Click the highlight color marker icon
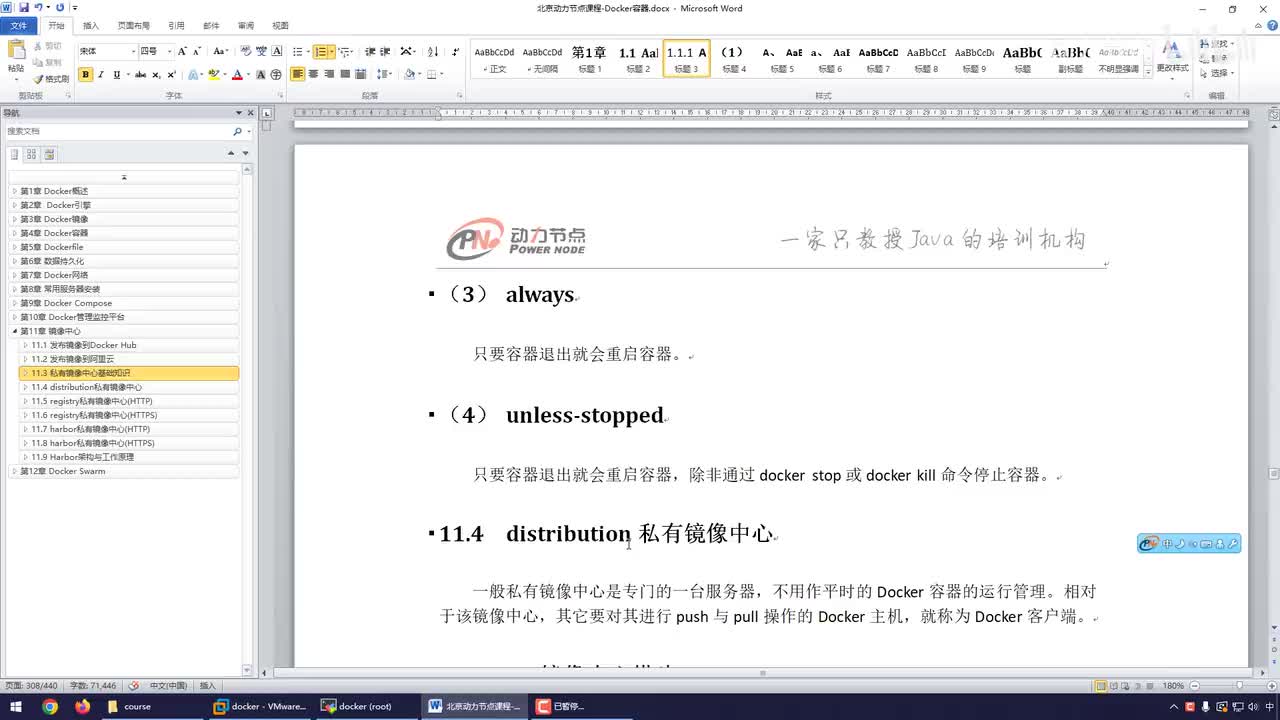 pyautogui.click(x=213, y=75)
